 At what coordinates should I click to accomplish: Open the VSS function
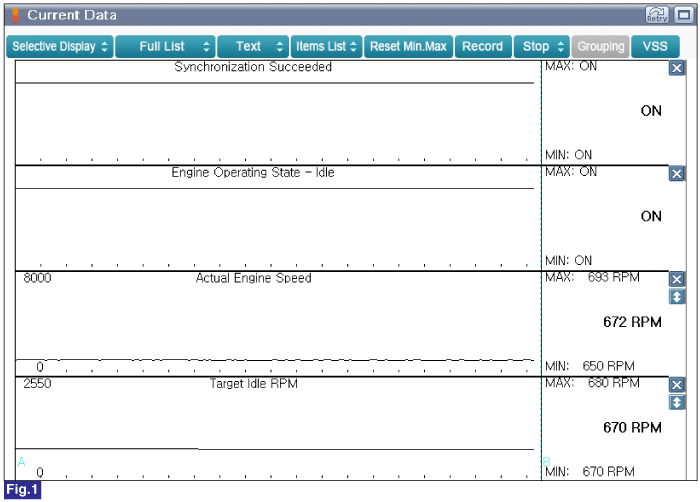click(x=655, y=46)
